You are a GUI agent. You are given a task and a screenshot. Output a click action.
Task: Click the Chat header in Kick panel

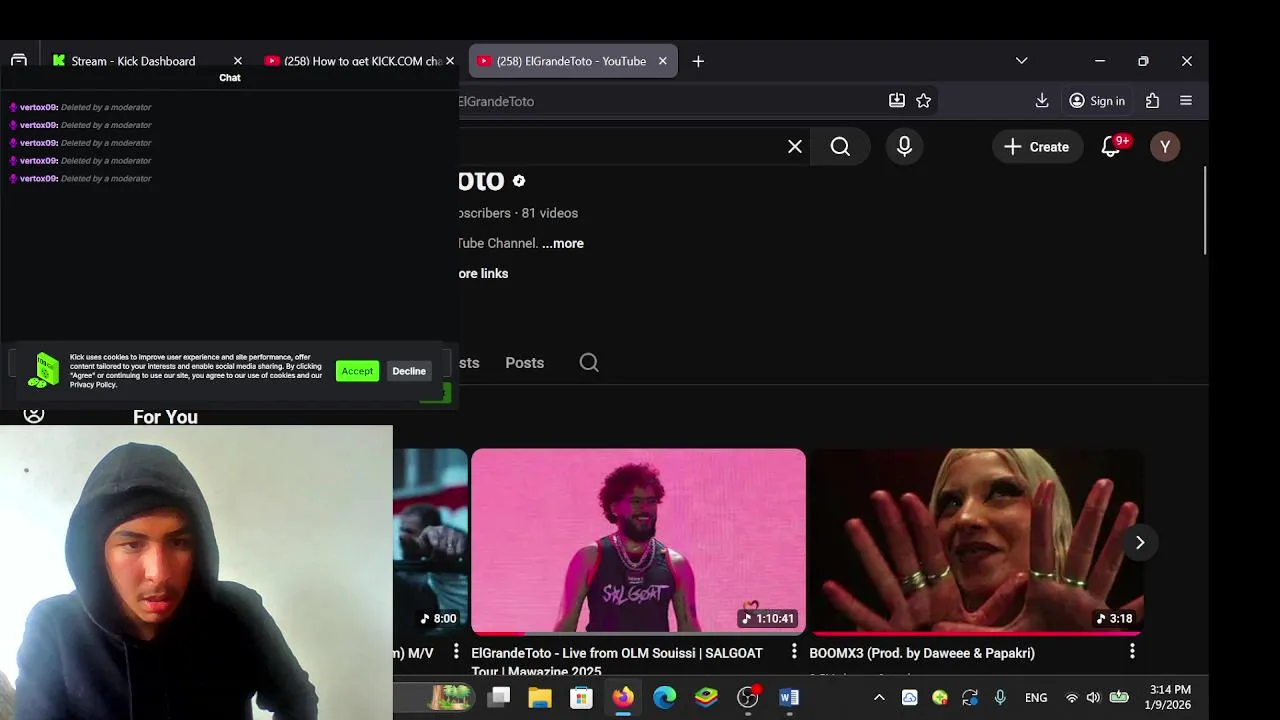(x=230, y=78)
